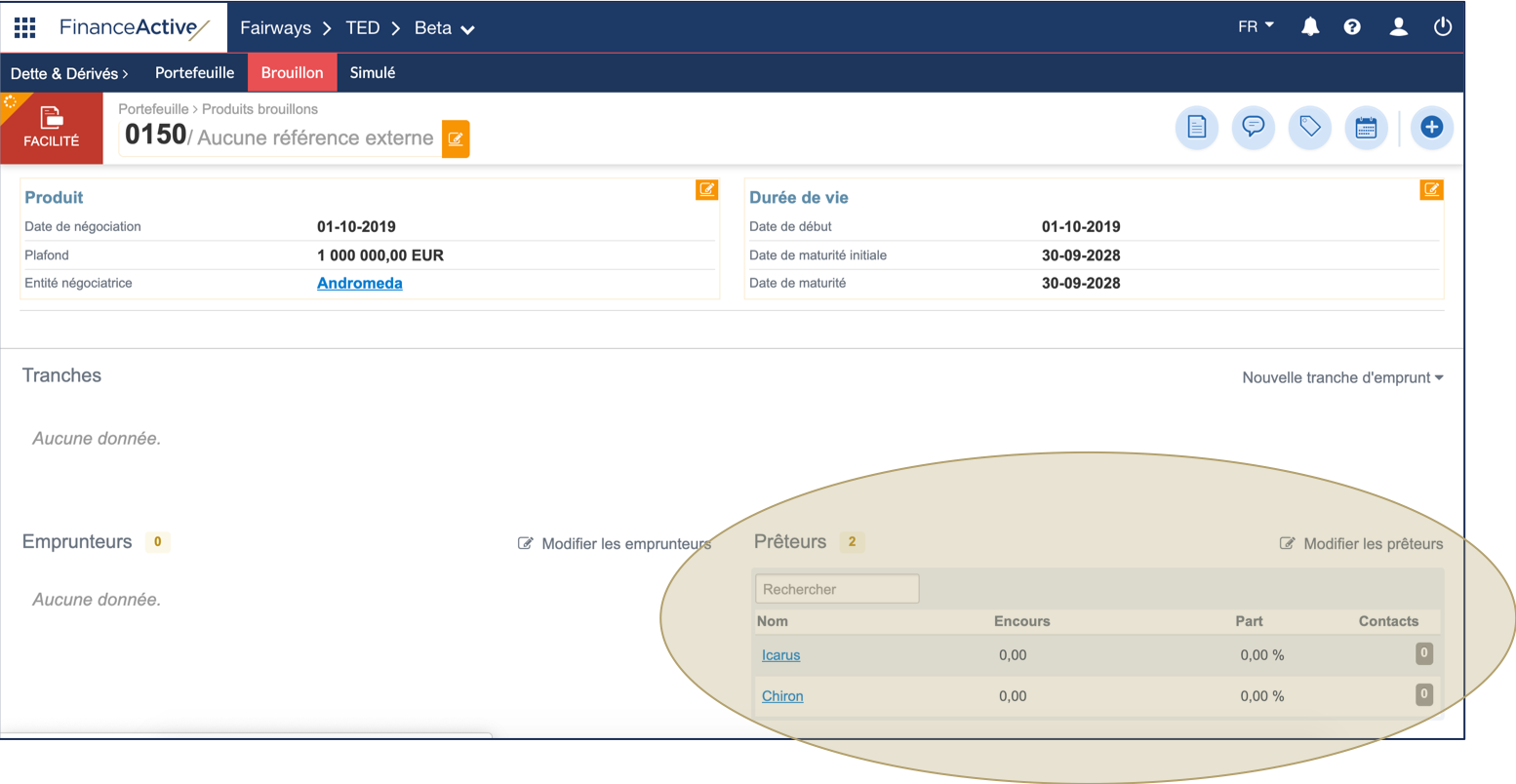Edit the Durée de vie section
Image resolution: width=1516 pixels, height=784 pixels.
point(1431,190)
